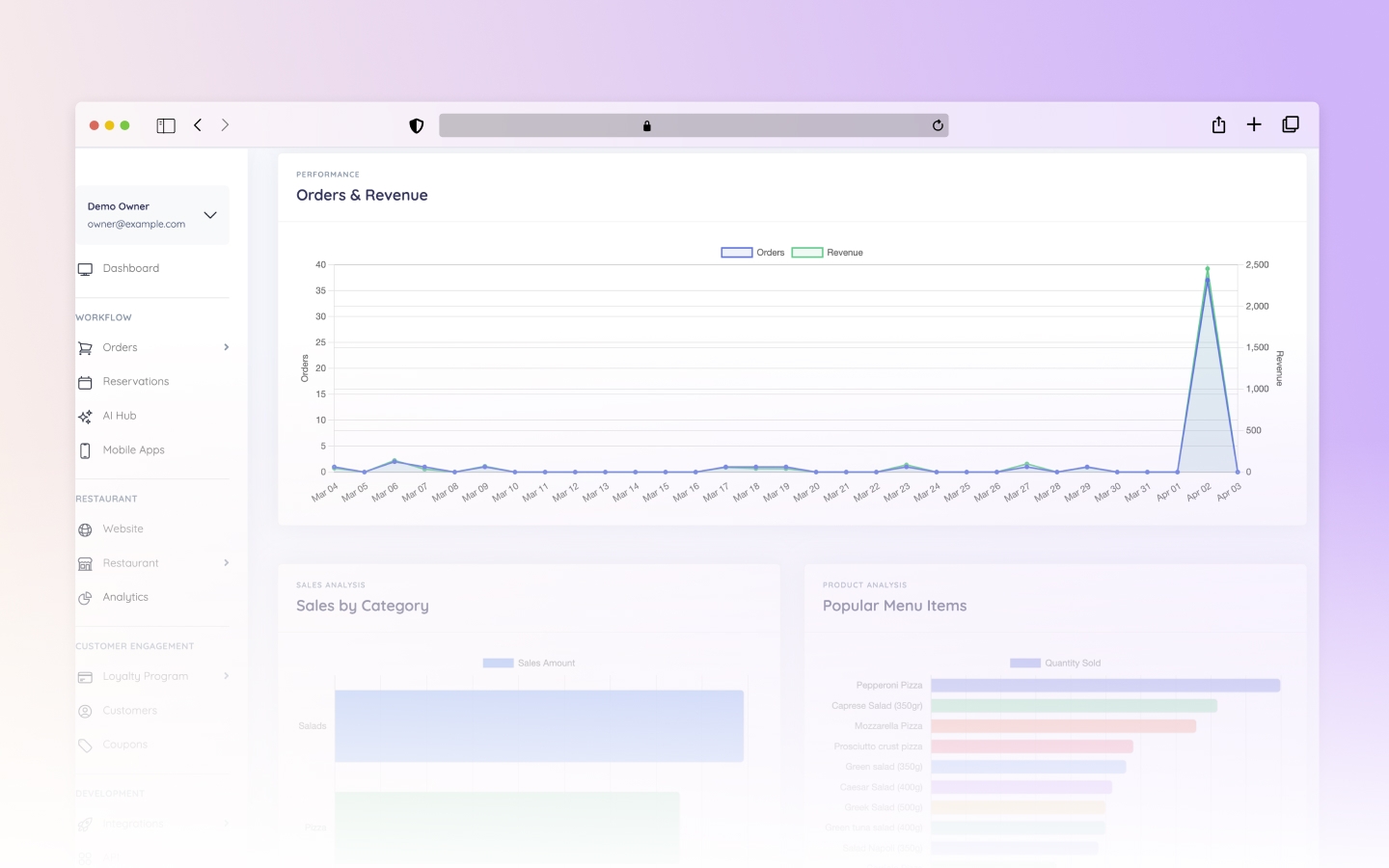Click the Website globe icon
Screen dimensions: 1389x868
click(x=85, y=529)
